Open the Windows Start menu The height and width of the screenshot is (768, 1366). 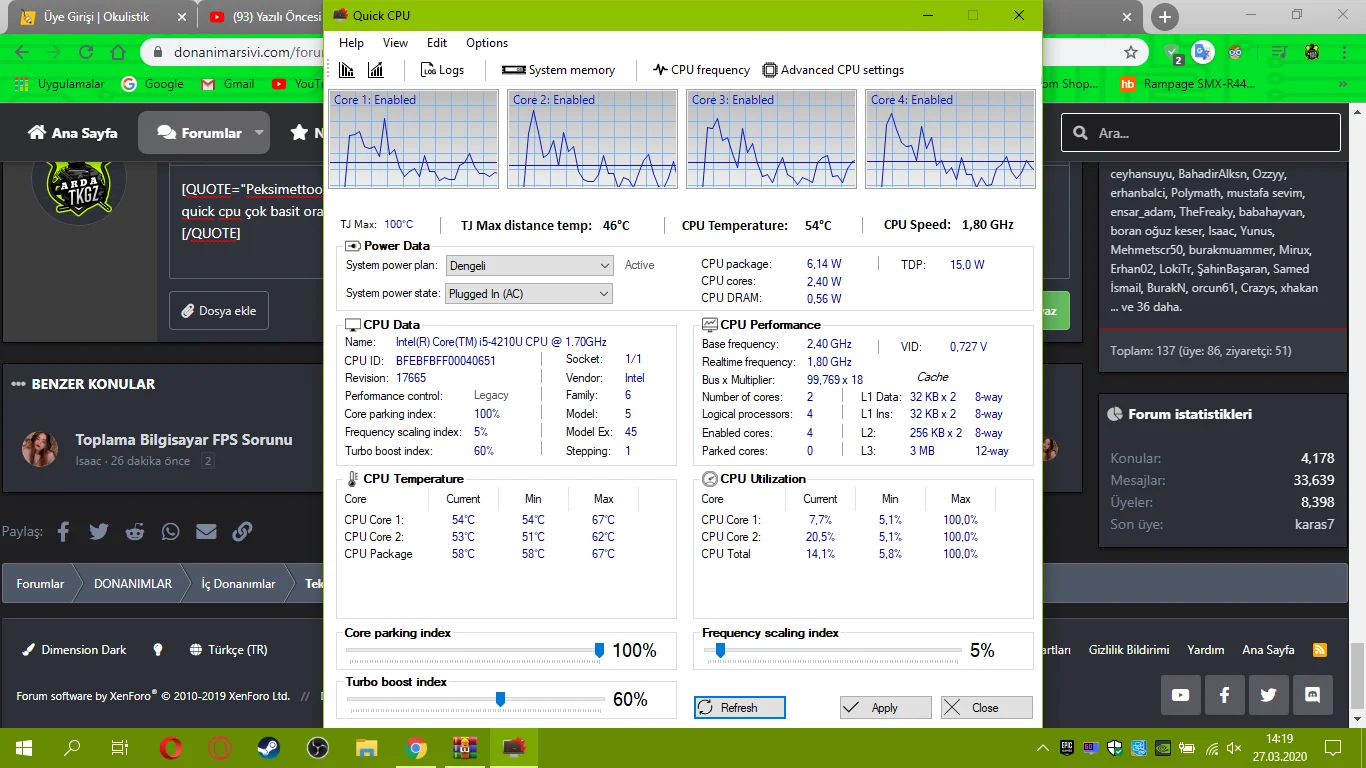24,747
